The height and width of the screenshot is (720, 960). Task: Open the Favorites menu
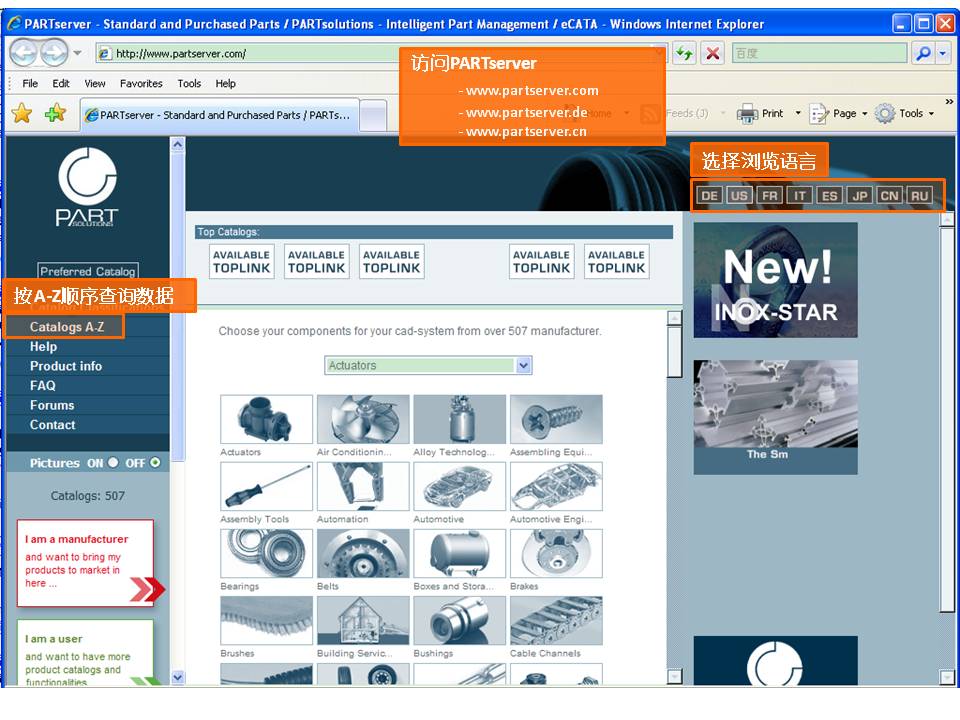pyautogui.click(x=141, y=83)
